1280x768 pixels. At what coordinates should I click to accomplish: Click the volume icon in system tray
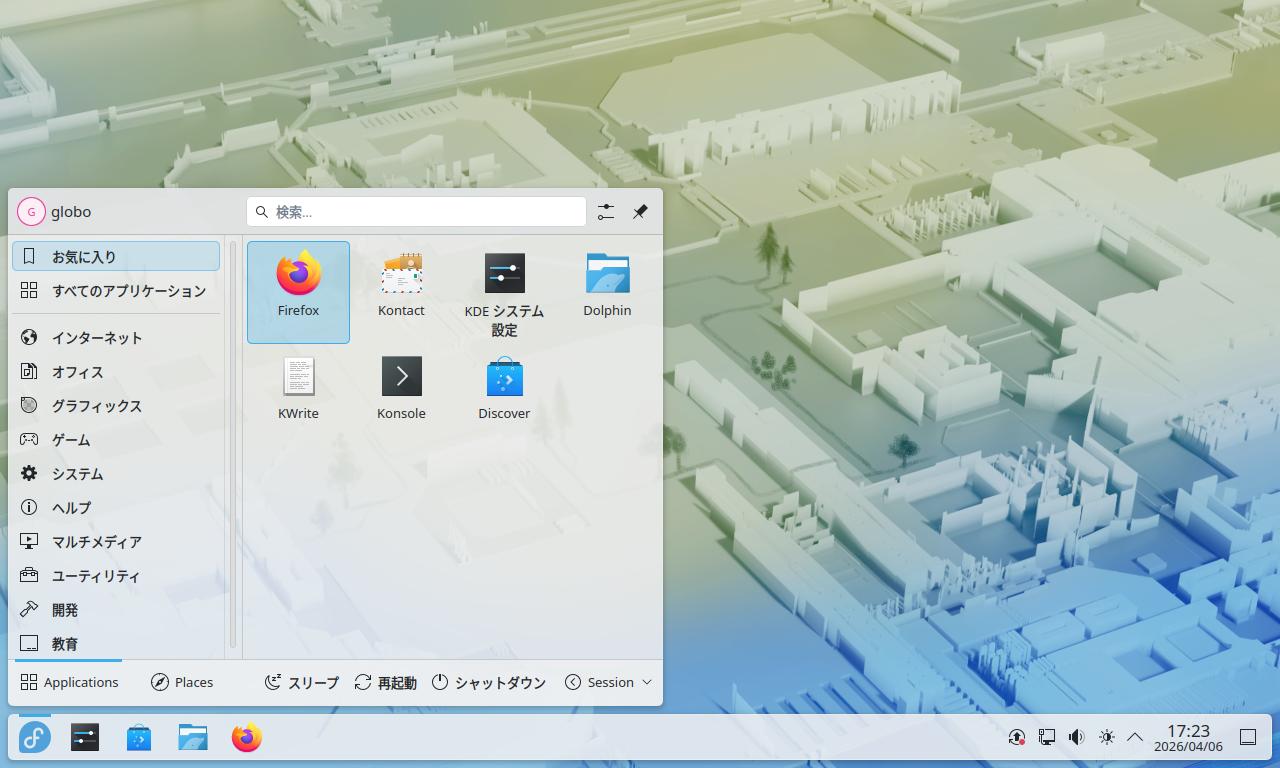[x=1076, y=738]
